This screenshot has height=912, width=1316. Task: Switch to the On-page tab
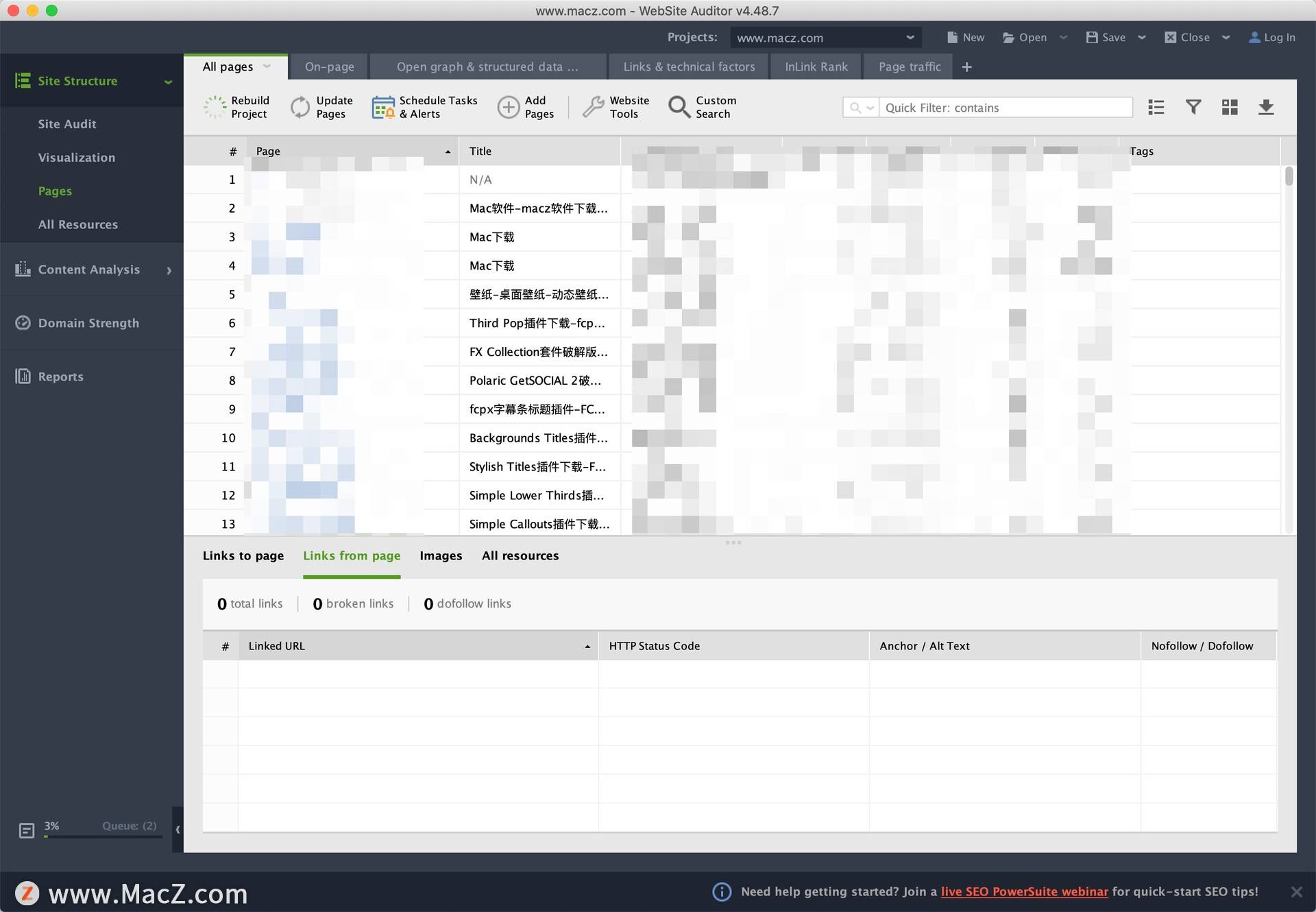pos(329,67)
